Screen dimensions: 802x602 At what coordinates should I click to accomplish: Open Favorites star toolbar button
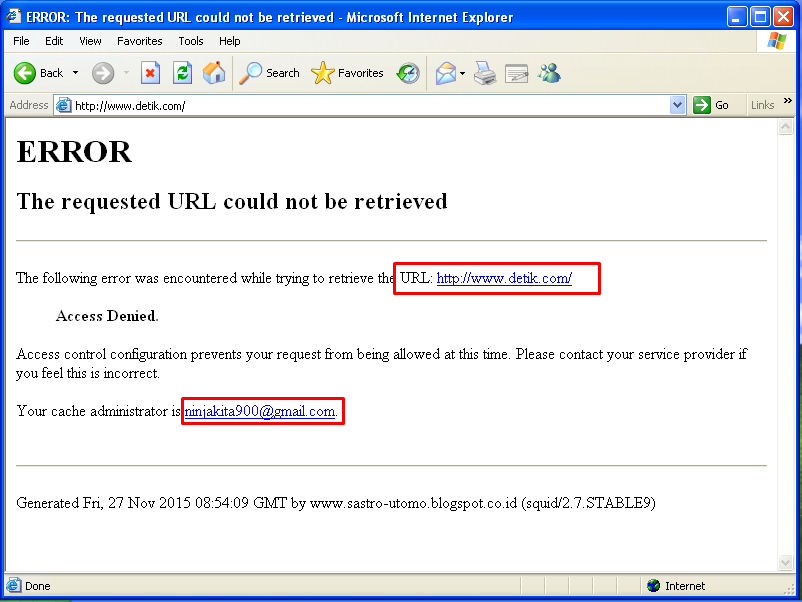[x=347, y=73]
